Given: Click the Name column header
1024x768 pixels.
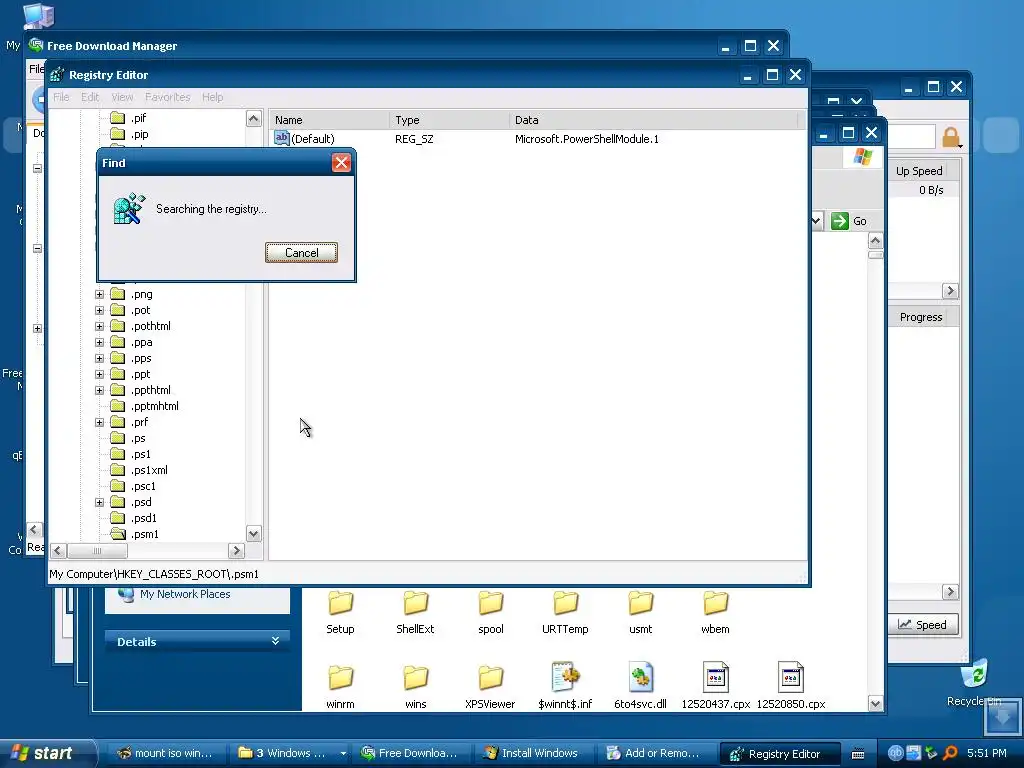Looking at the screenshot, I should point(329,120).
